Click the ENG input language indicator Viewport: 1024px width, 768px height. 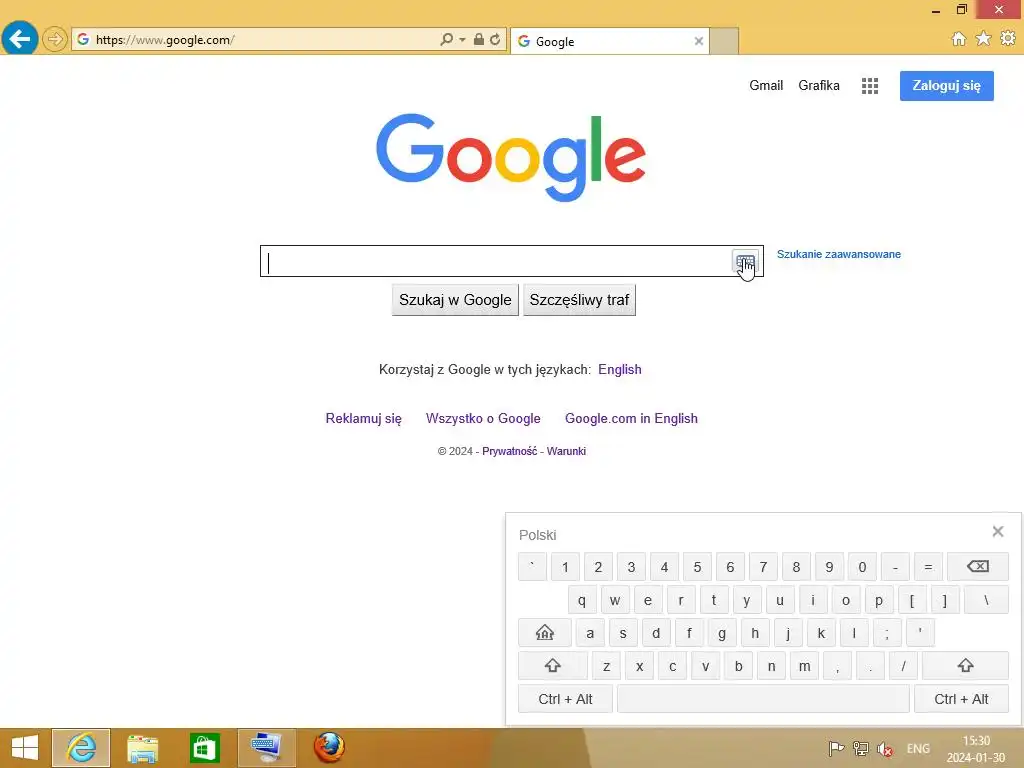[918, 749]
